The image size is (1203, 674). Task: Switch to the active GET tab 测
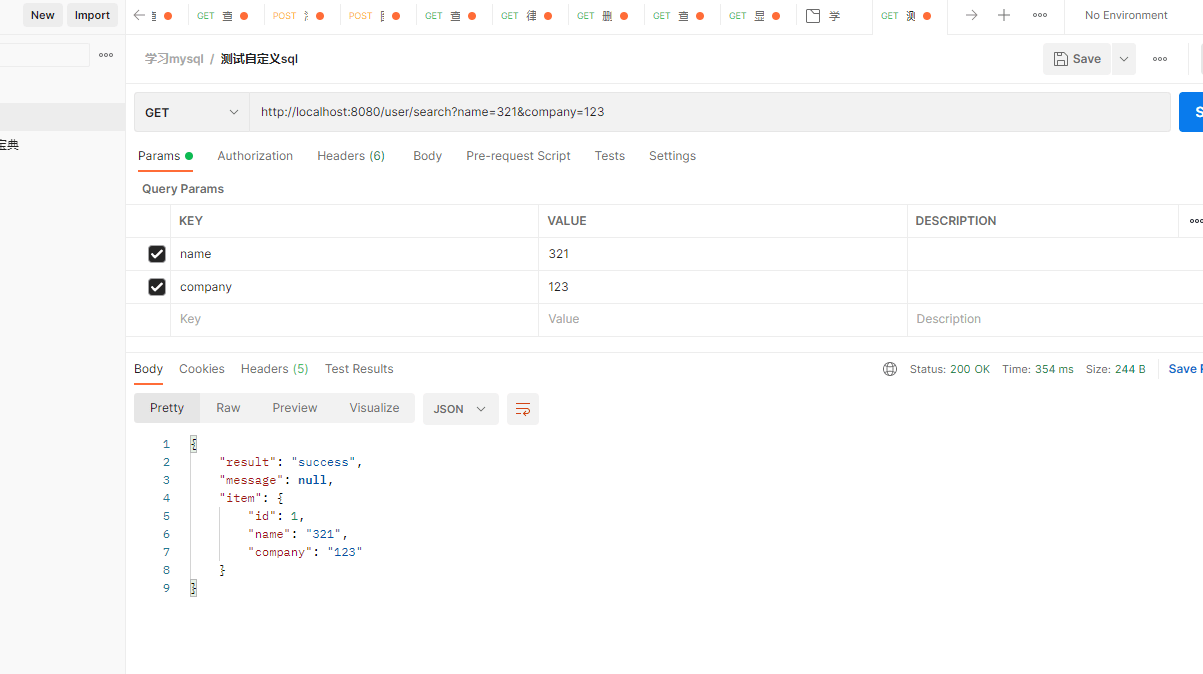909,16
